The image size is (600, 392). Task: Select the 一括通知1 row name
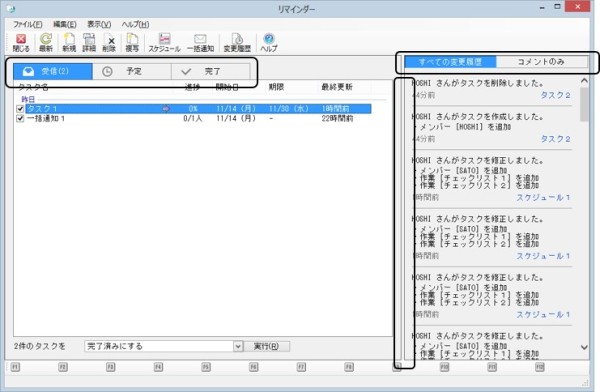pyautogui.click(x=46, y=118)
